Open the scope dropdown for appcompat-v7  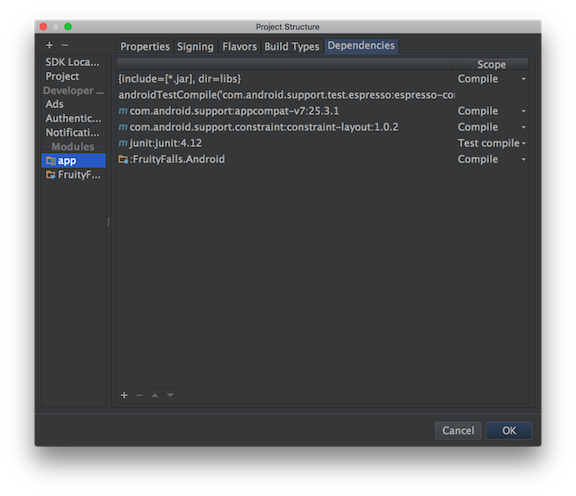click(523, 111)
